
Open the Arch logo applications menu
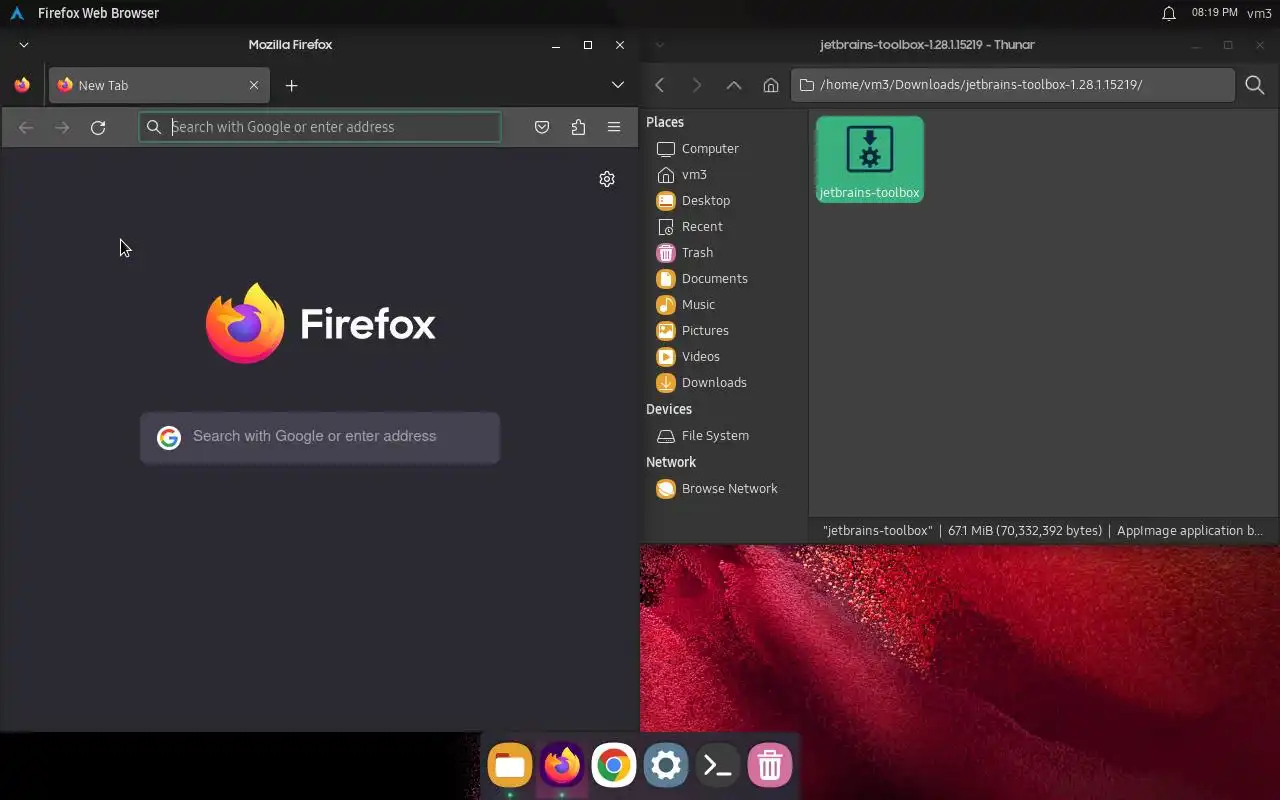coord(16,13)
